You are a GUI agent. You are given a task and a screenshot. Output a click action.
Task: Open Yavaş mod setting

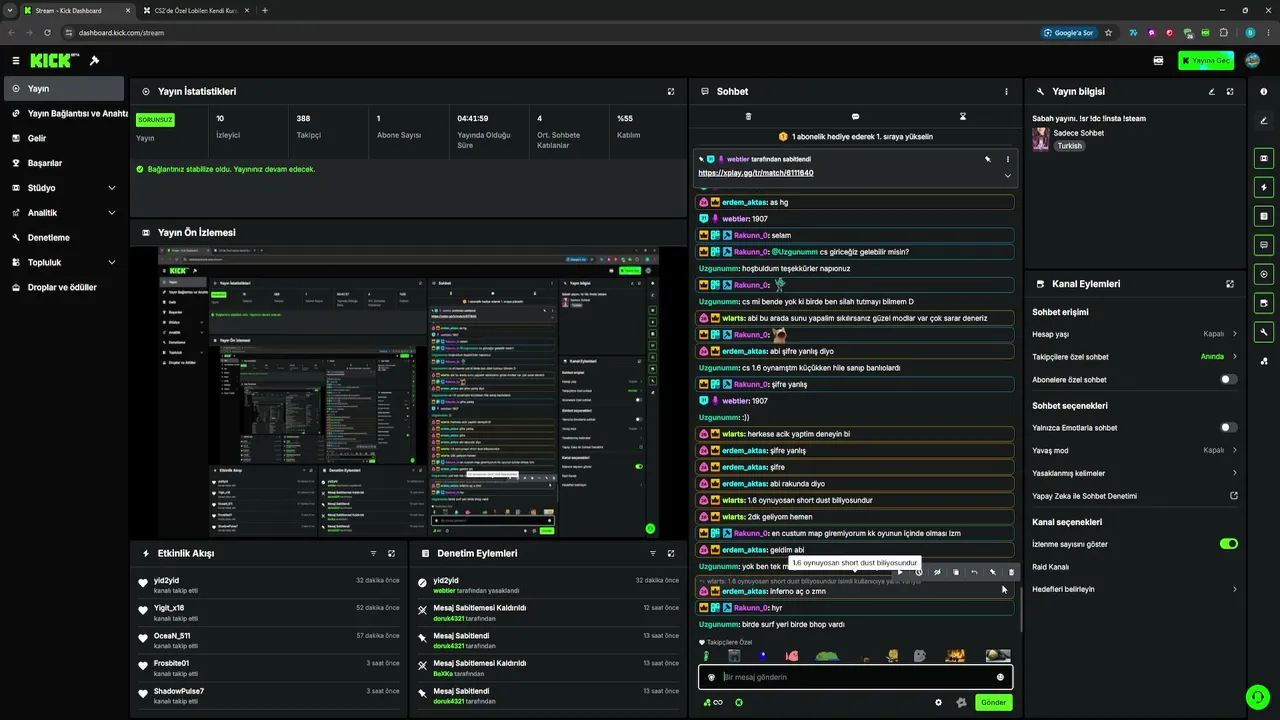click(x=1135, y=450)
